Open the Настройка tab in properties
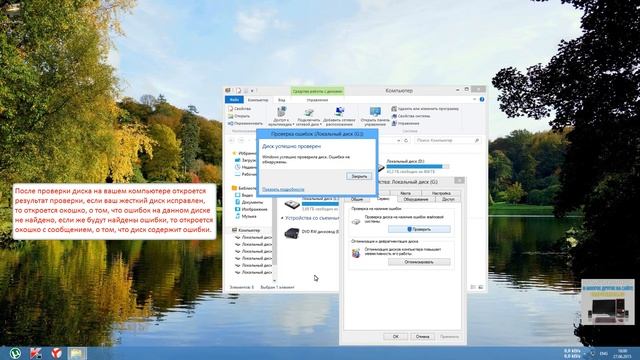 pyautogui.click(x=441, y=193)
